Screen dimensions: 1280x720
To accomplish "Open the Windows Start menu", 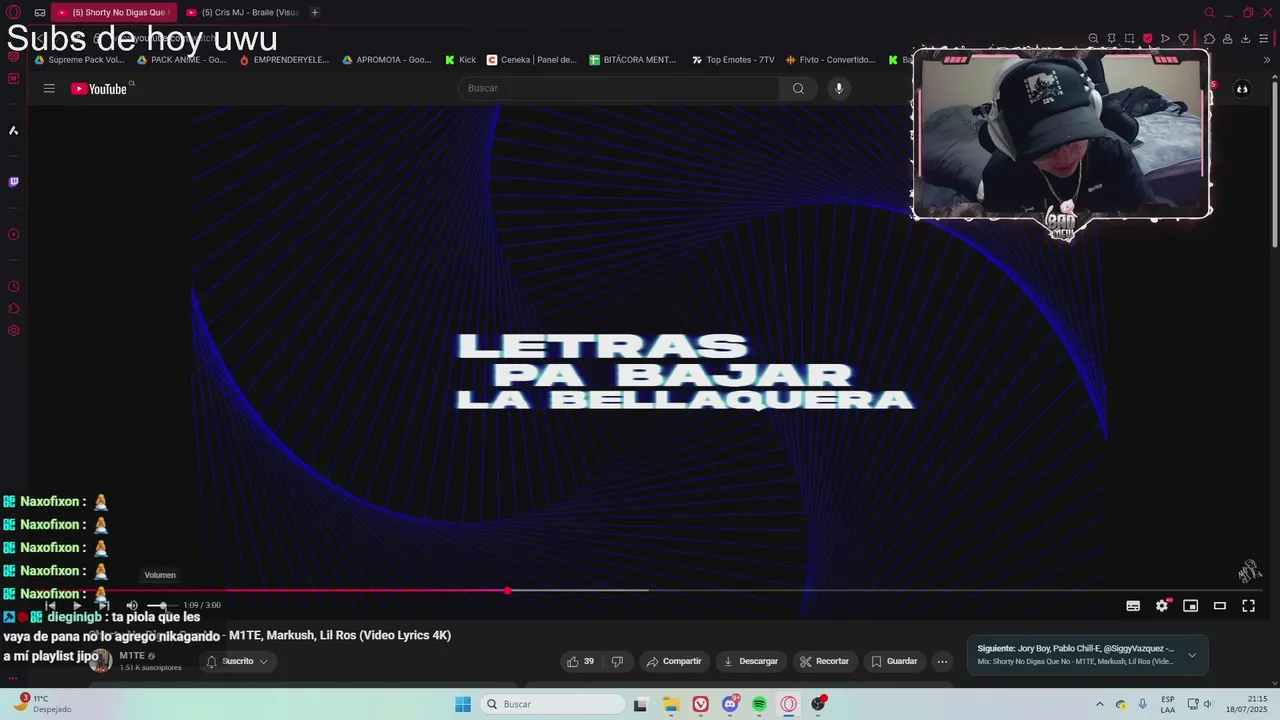I will (463, 704).
